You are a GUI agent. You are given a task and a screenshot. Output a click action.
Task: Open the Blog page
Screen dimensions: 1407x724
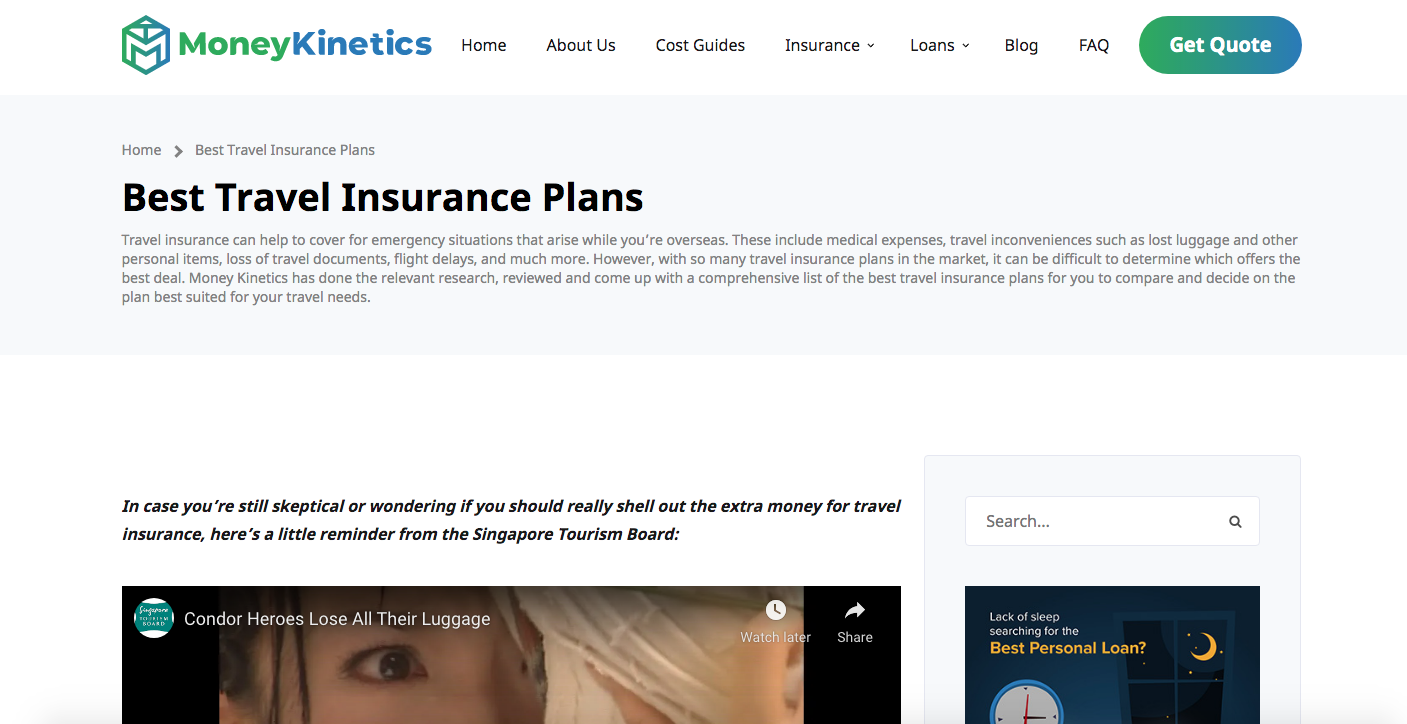1021,45
